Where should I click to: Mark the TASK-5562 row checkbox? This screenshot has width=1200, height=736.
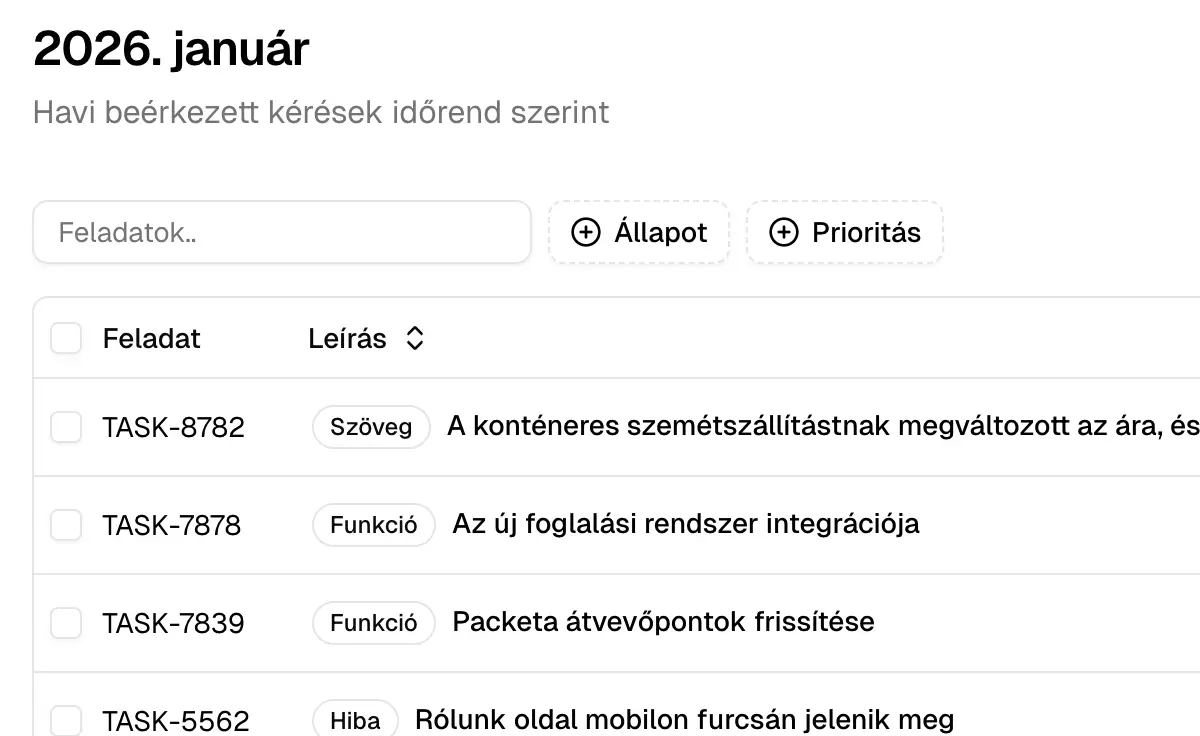(x=66, y=720)
